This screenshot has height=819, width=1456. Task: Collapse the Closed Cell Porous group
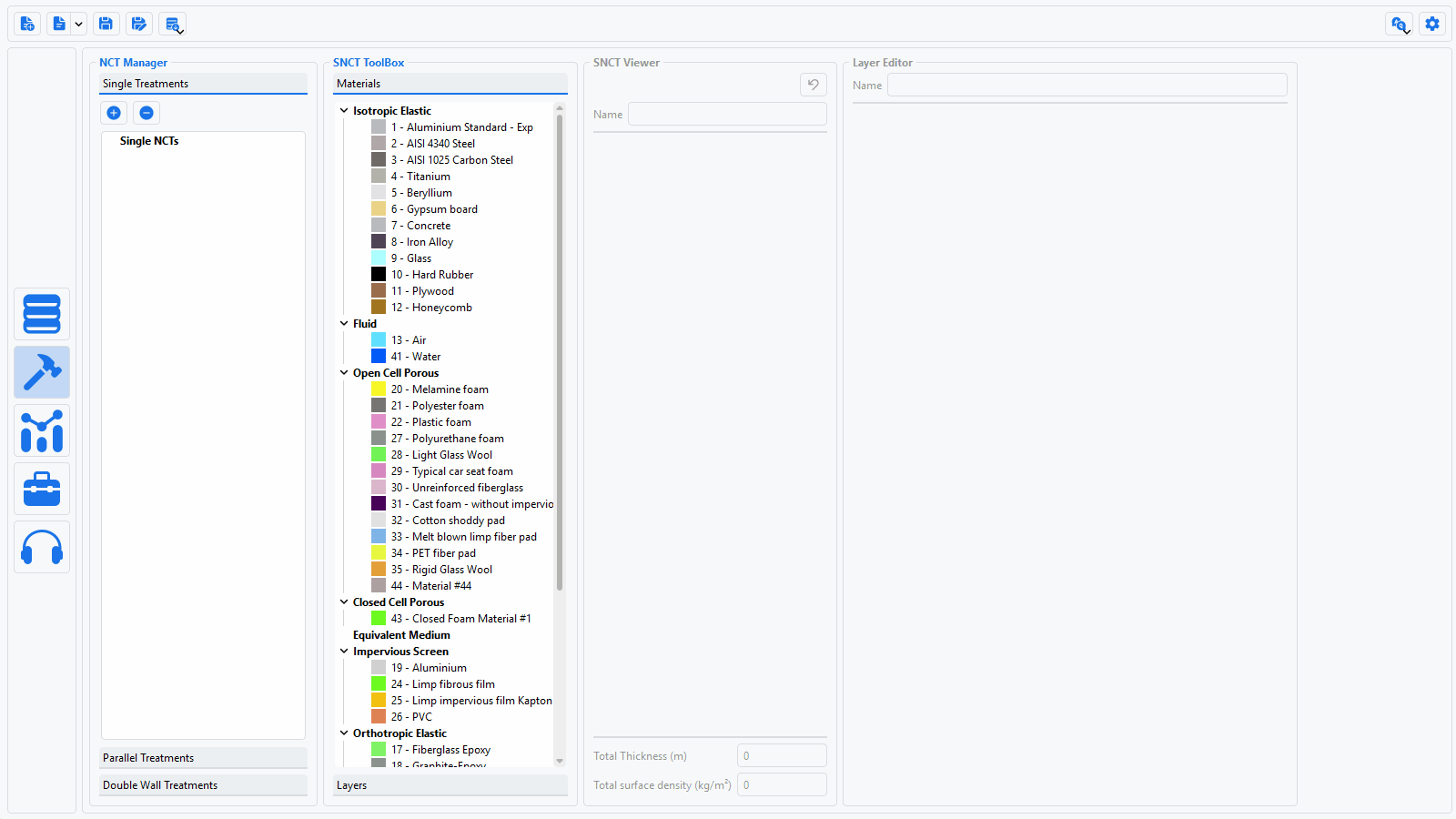[x=344, y=602]
